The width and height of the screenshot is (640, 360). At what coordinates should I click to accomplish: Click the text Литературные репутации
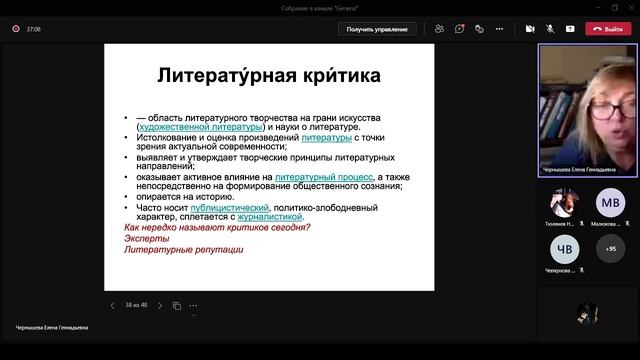(184, 249)
